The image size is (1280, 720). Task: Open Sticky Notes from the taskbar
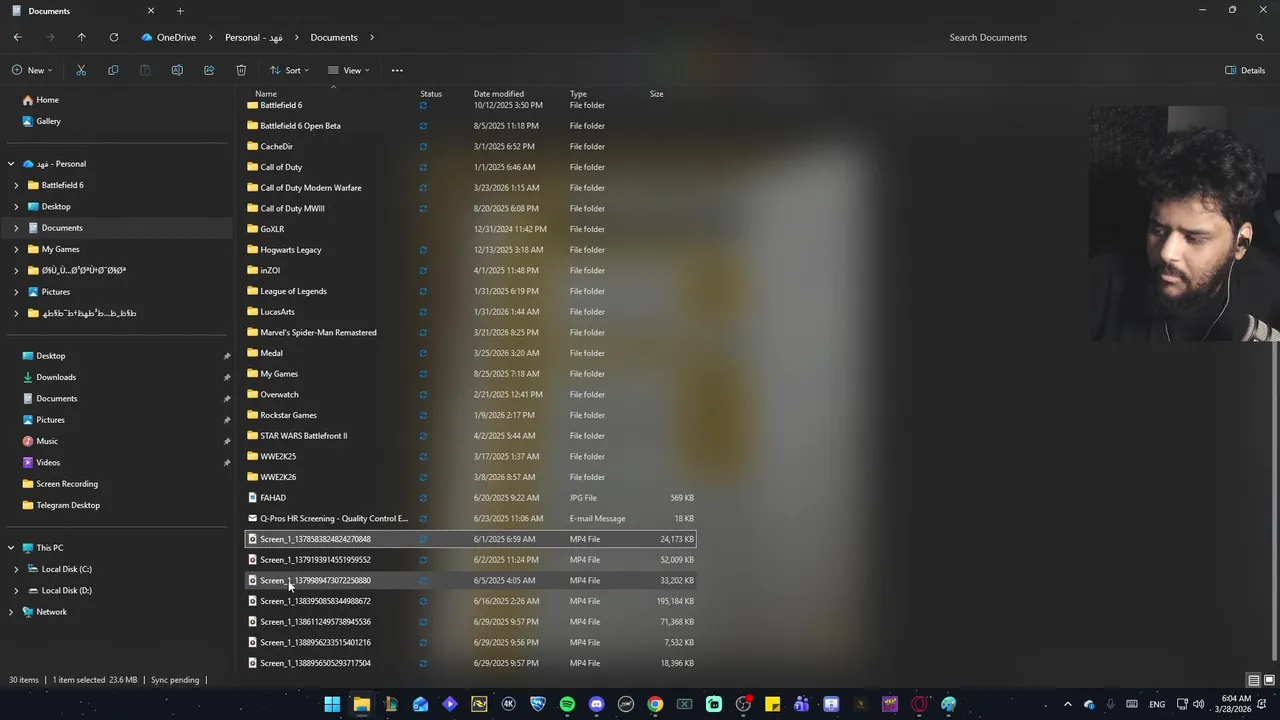tap(773, 704)
